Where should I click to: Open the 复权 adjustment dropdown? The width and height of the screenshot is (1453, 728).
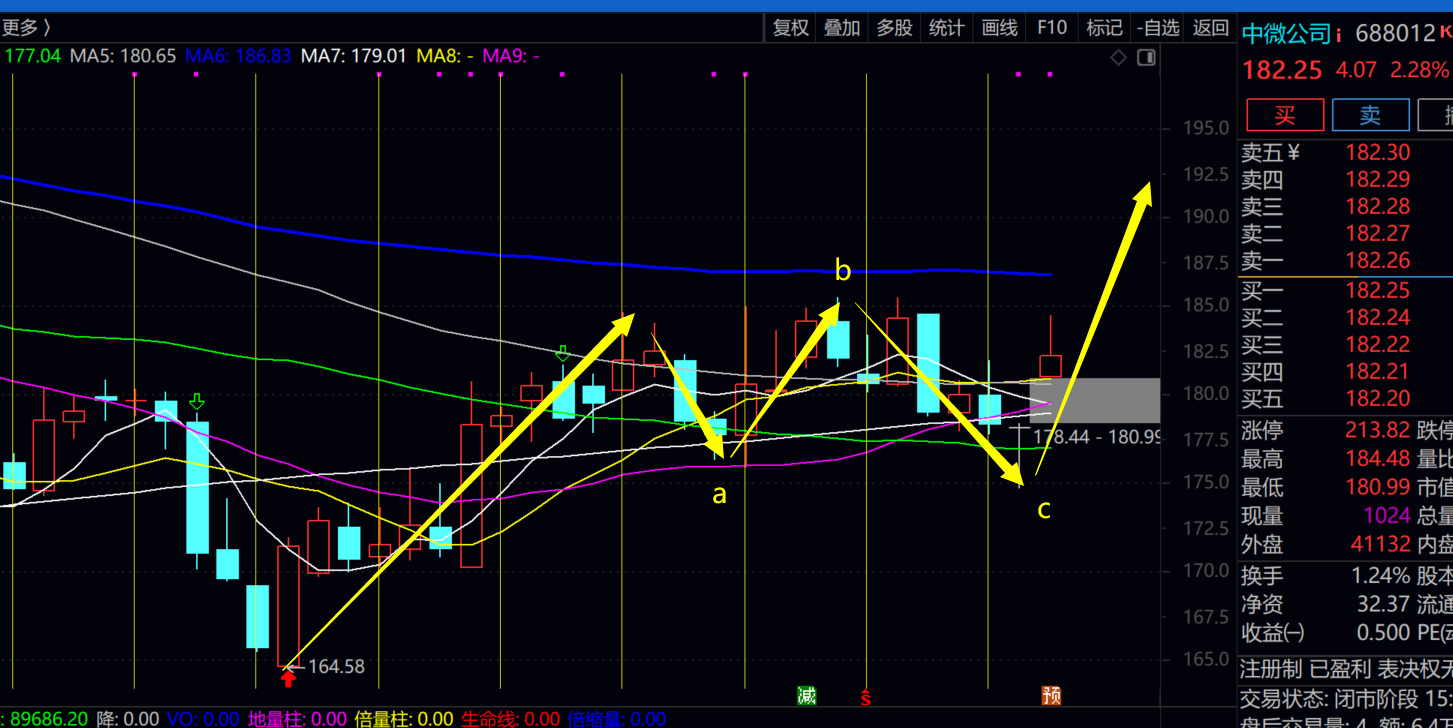790,28
